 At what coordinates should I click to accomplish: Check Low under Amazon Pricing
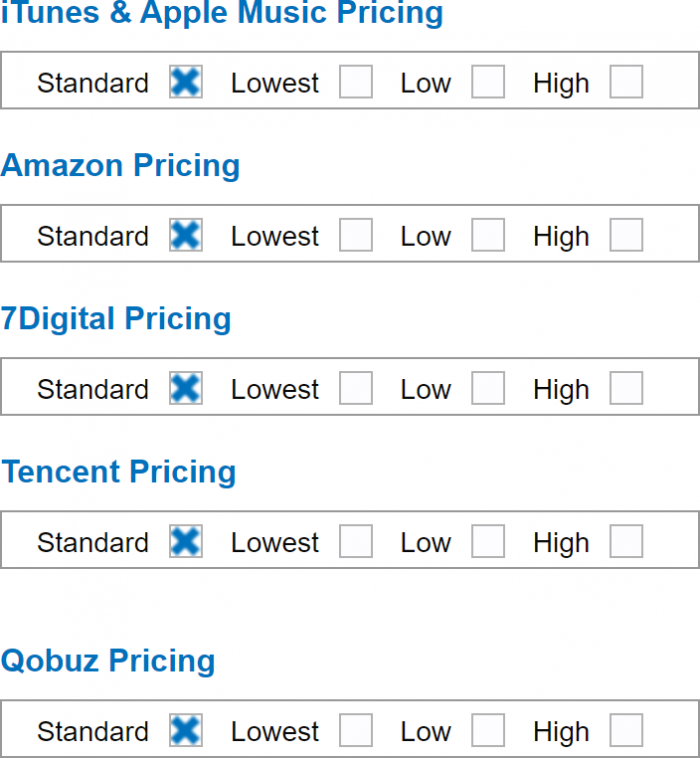point(488,235)
